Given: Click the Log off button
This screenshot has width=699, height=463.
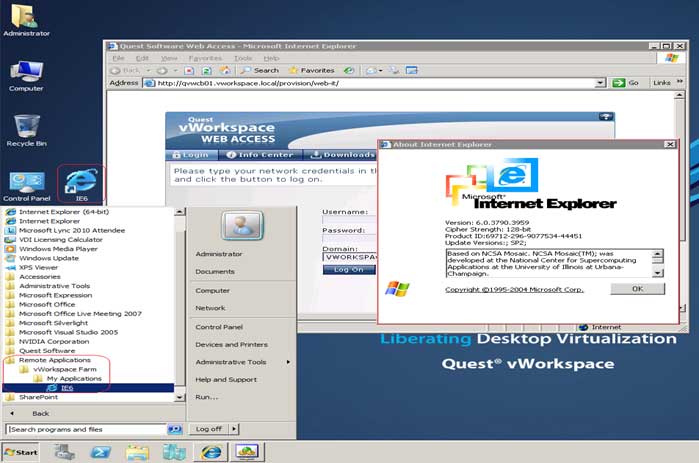Looking at the screenshot, I should point(209,429).
